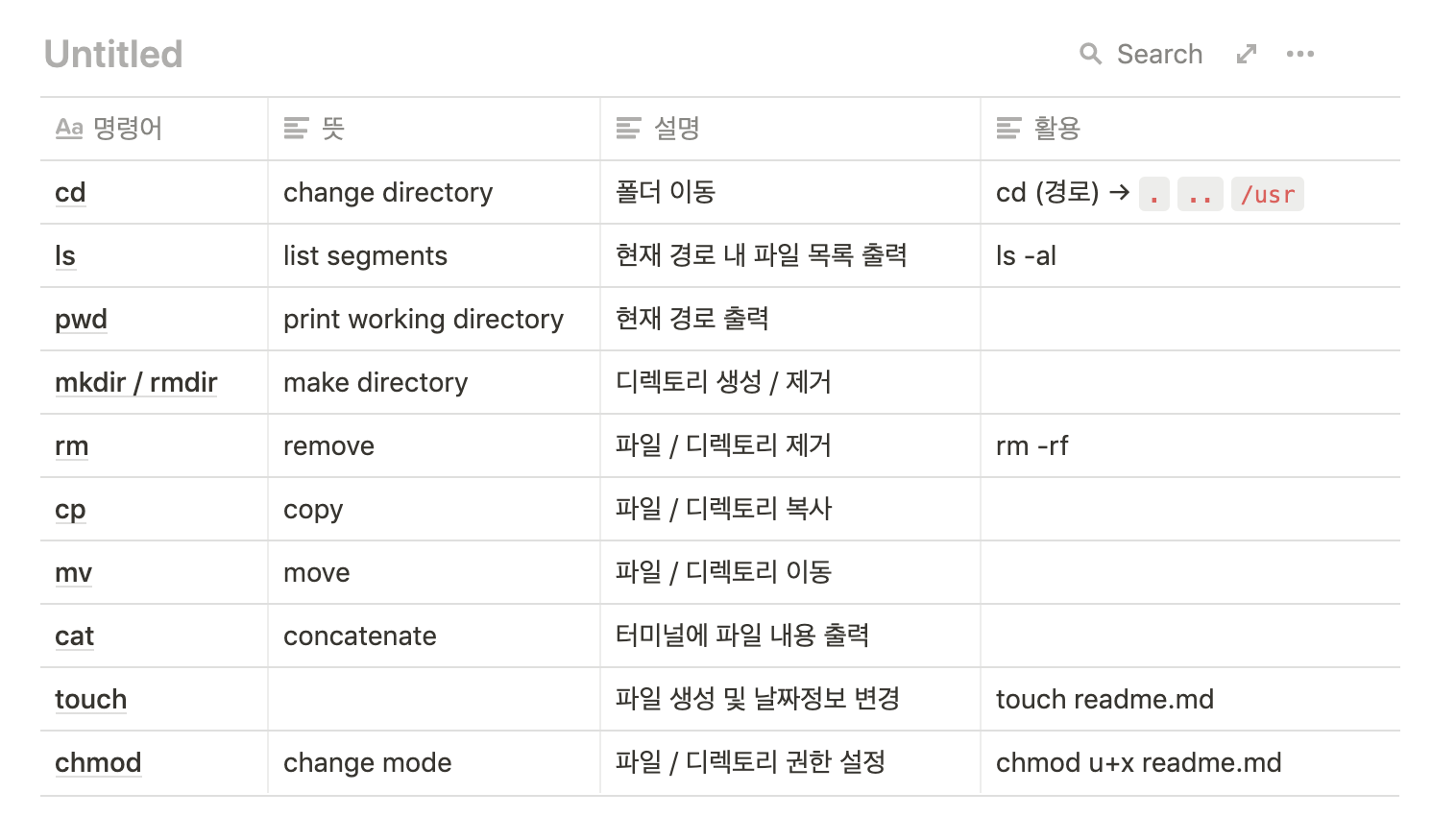Viewport: 1456px width, 816px height.
Task: Click the text icon beside 활용 header
Action: click(1008, 128)
